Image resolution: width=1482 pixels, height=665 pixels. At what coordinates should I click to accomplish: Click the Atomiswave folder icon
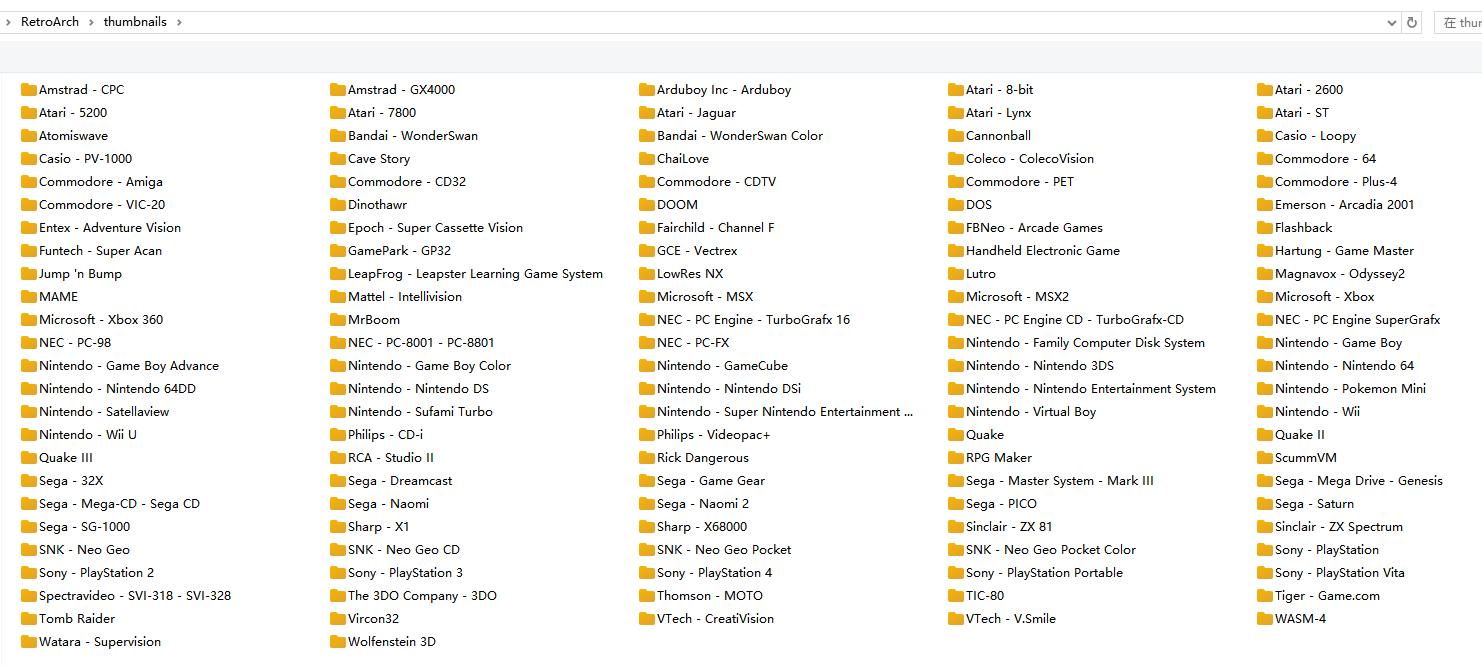coord(28,136)
